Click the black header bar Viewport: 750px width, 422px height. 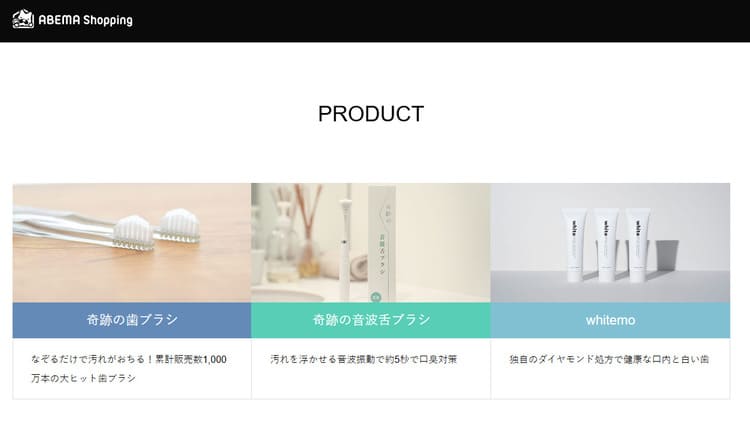click(x=375, y=21)
